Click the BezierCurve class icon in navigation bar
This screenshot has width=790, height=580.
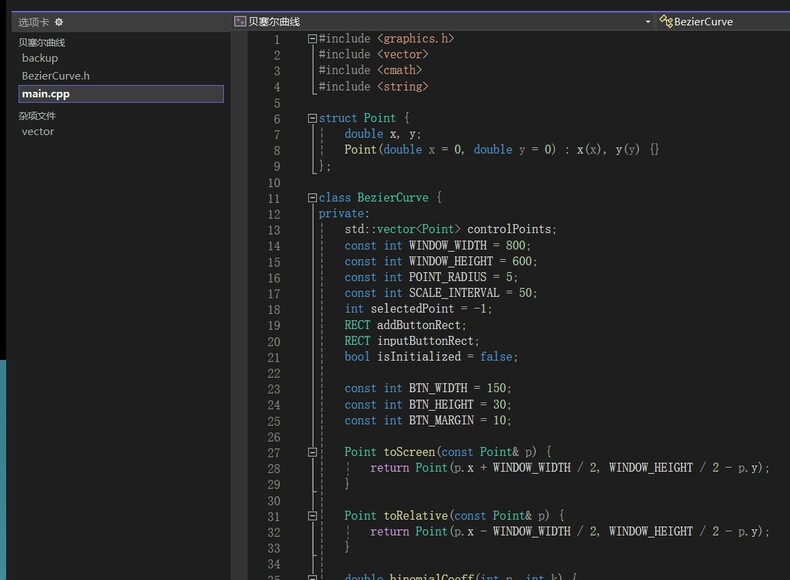(x=665, y=21)
